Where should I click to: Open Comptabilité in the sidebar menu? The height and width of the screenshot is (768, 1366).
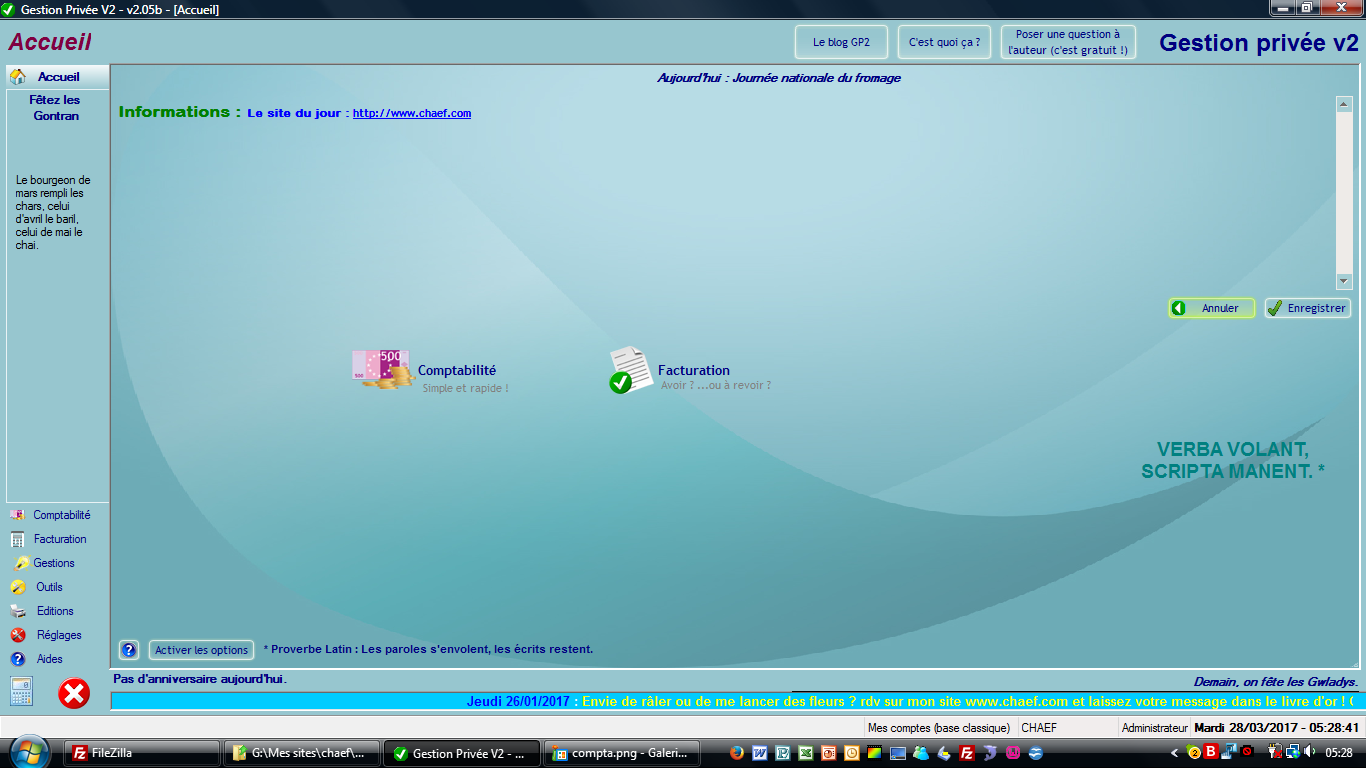(61, 515)
